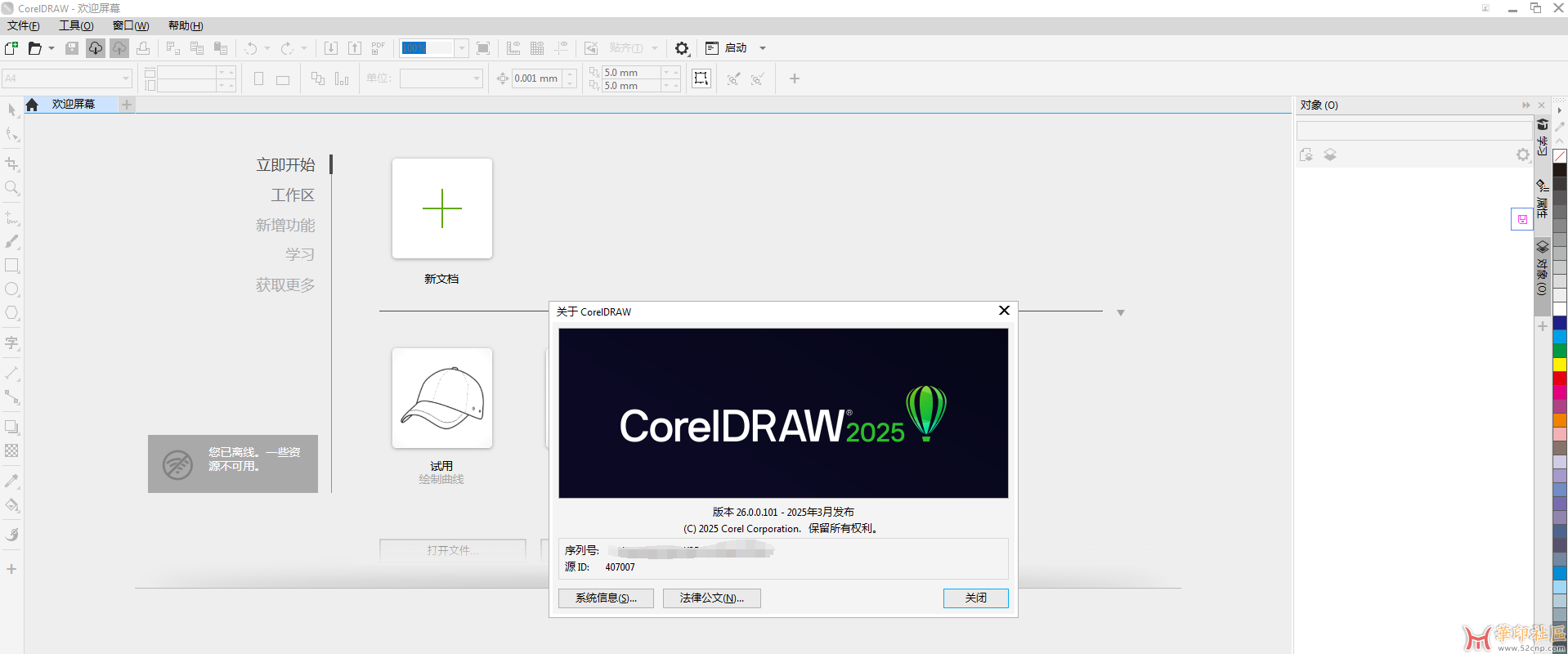Open the 文件 menu

point(24,26)
